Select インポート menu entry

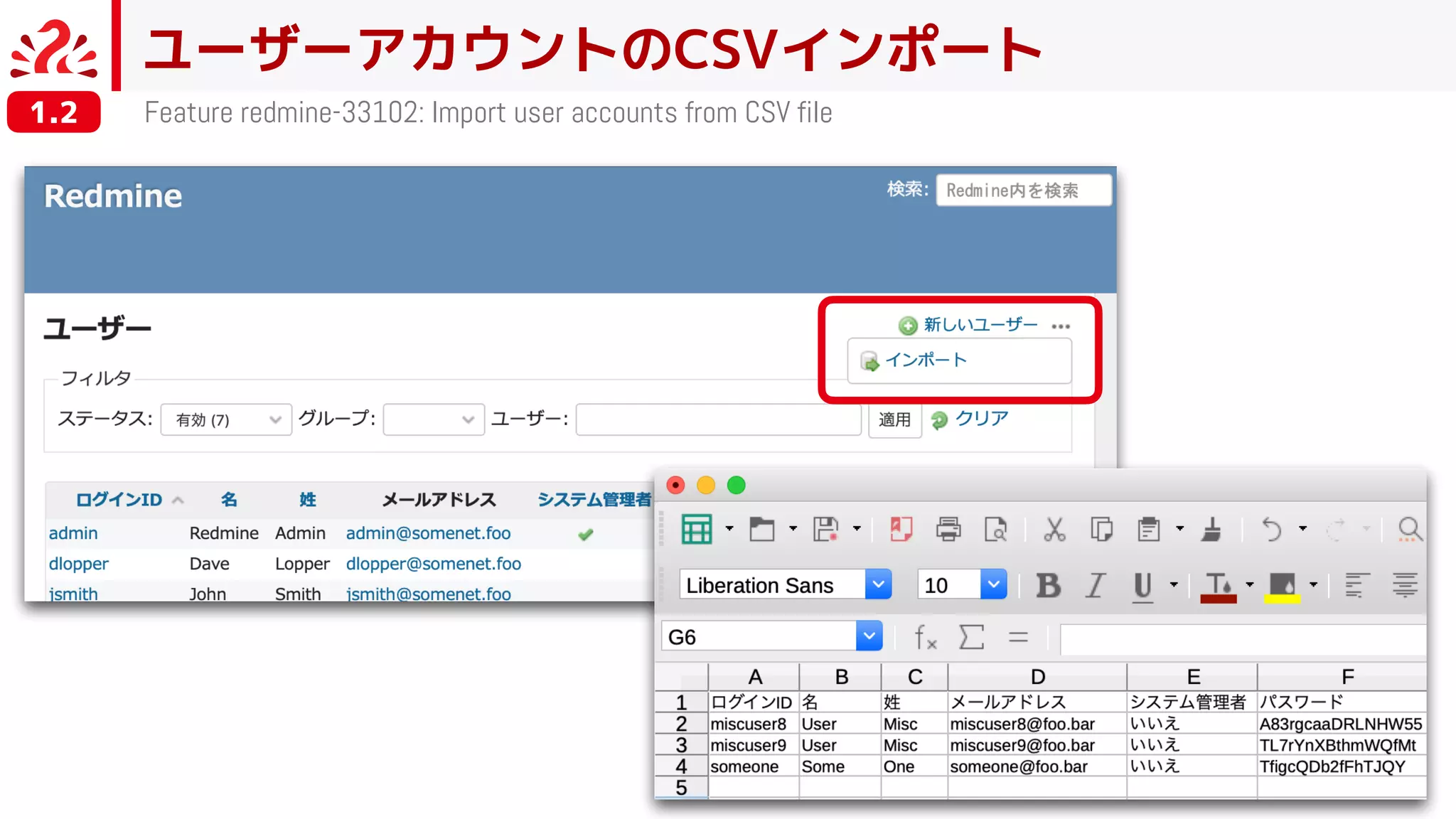click(x=926, y=360)
